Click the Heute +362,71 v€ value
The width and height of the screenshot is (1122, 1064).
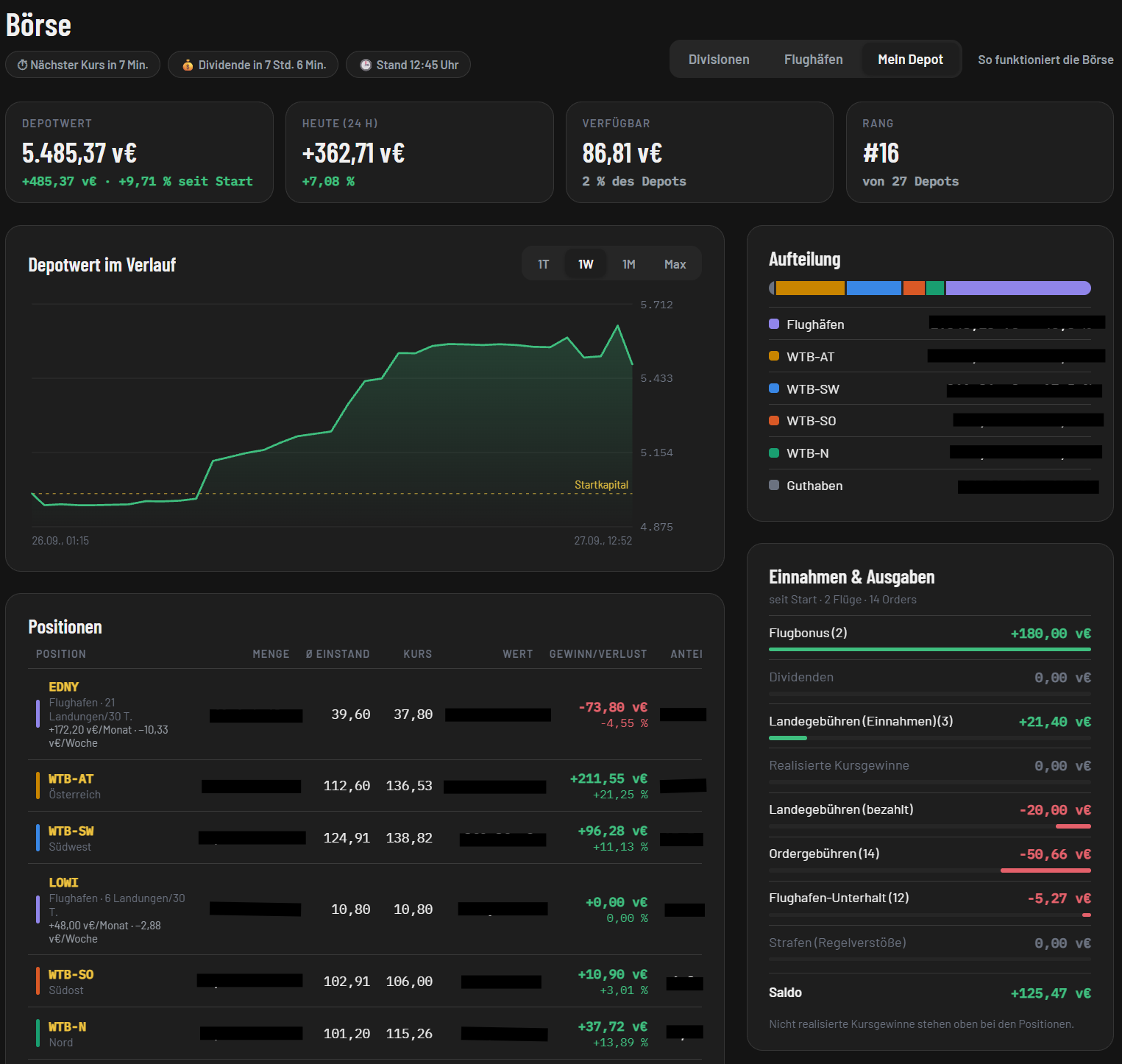353,153
